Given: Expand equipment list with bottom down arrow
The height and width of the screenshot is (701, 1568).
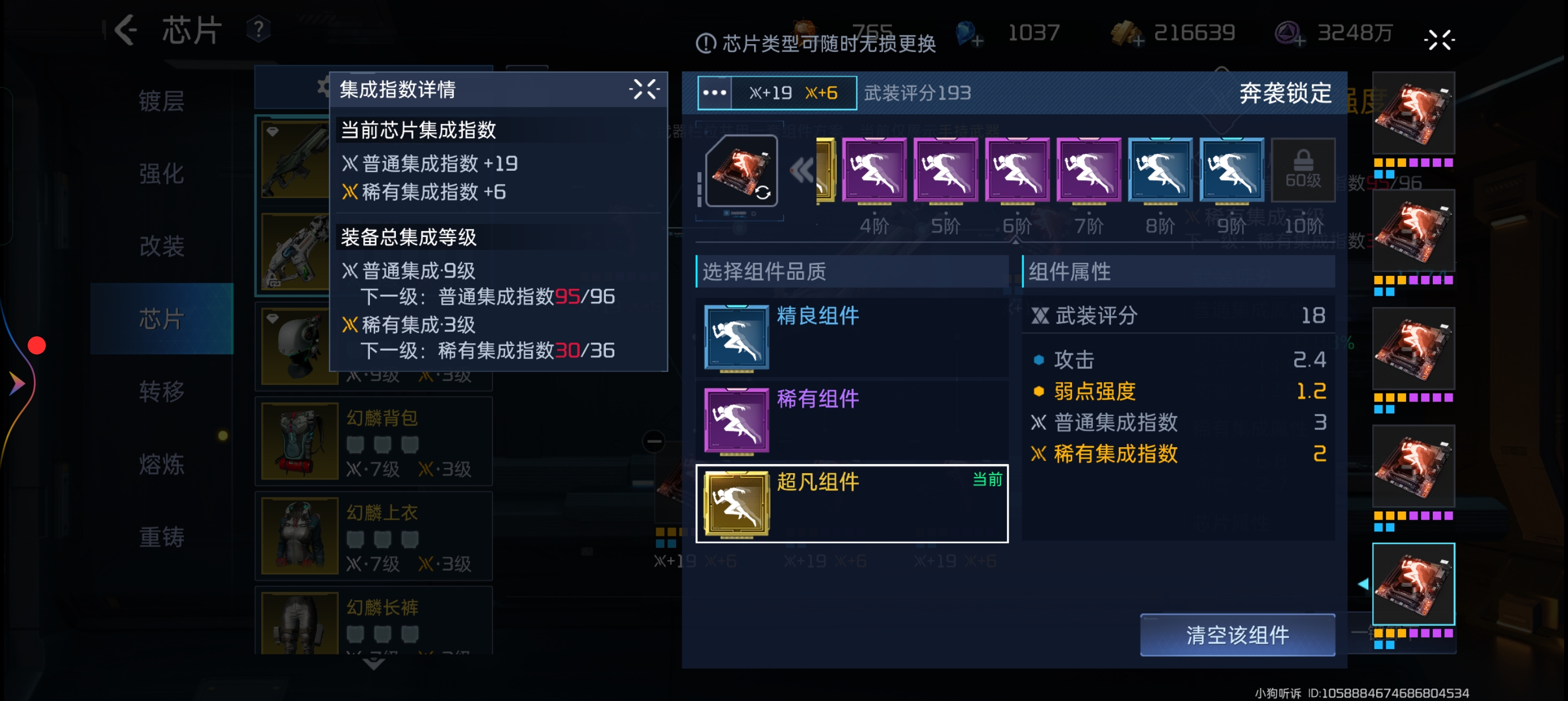Looking at the screenshot, I should [373, 663].
